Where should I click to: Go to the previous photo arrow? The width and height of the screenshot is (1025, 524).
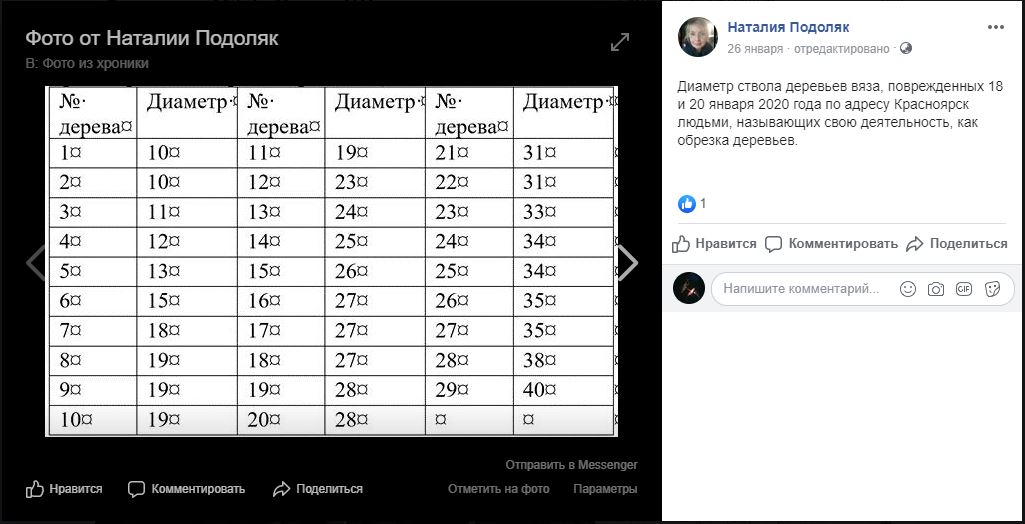pyautogui.click(x=35, y=263)
